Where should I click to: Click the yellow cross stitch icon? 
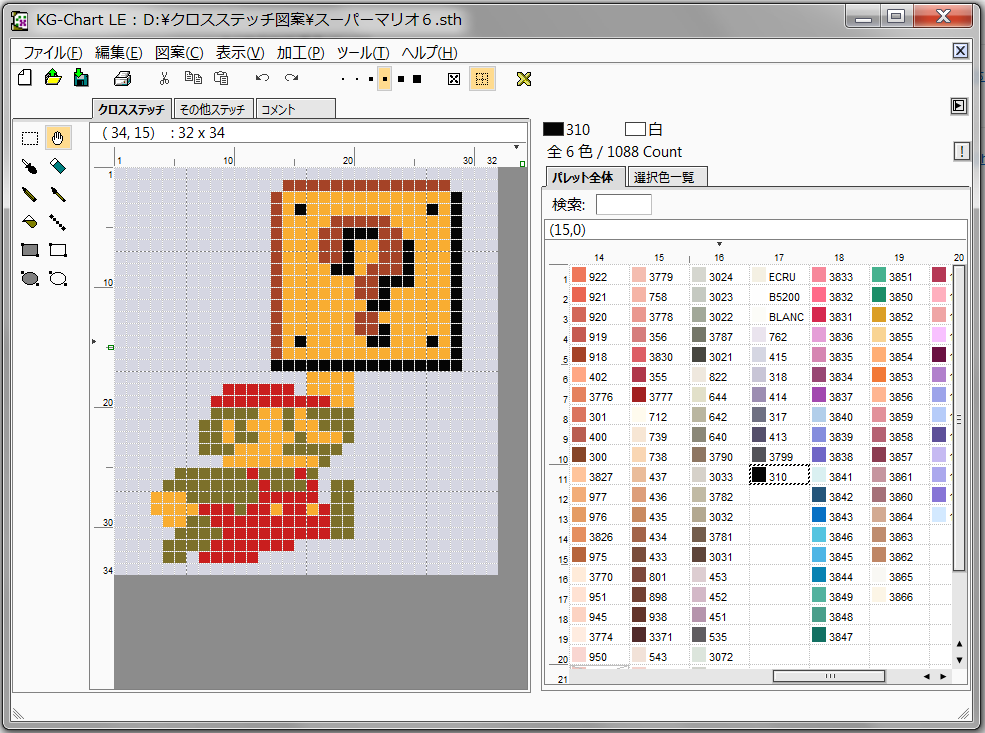[523, 79]
